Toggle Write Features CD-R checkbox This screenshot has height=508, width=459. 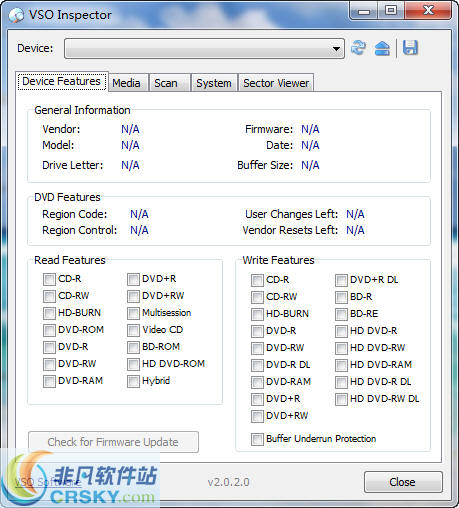pos(257,280)
